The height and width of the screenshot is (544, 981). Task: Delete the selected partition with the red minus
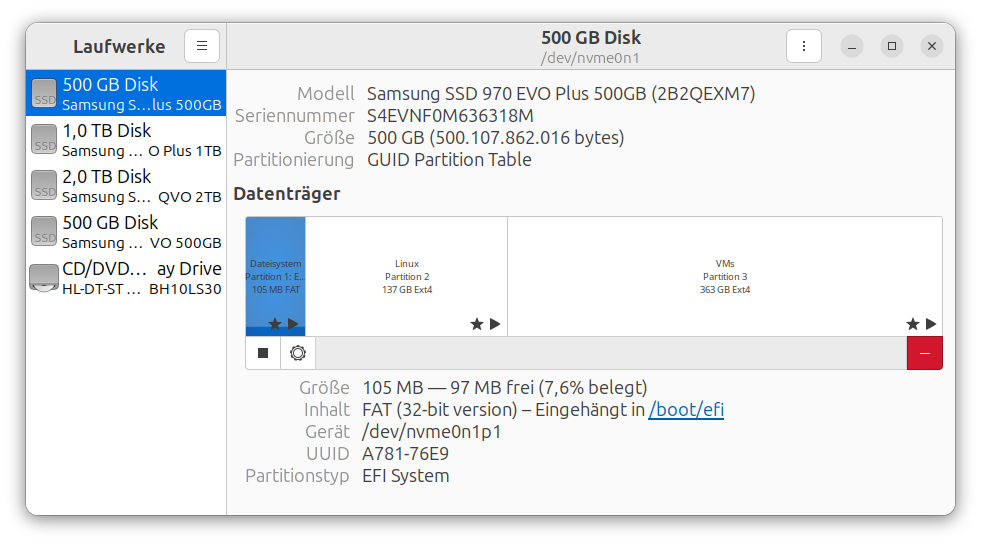[924, 353]
